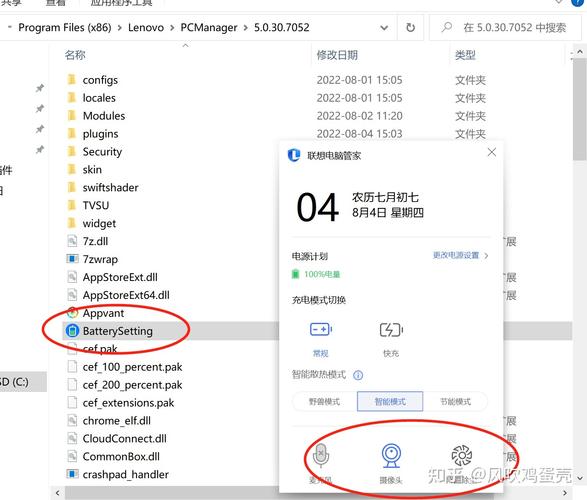Open the smart cooling mode info icon
The image size is (587, 500).
point(358,375)
